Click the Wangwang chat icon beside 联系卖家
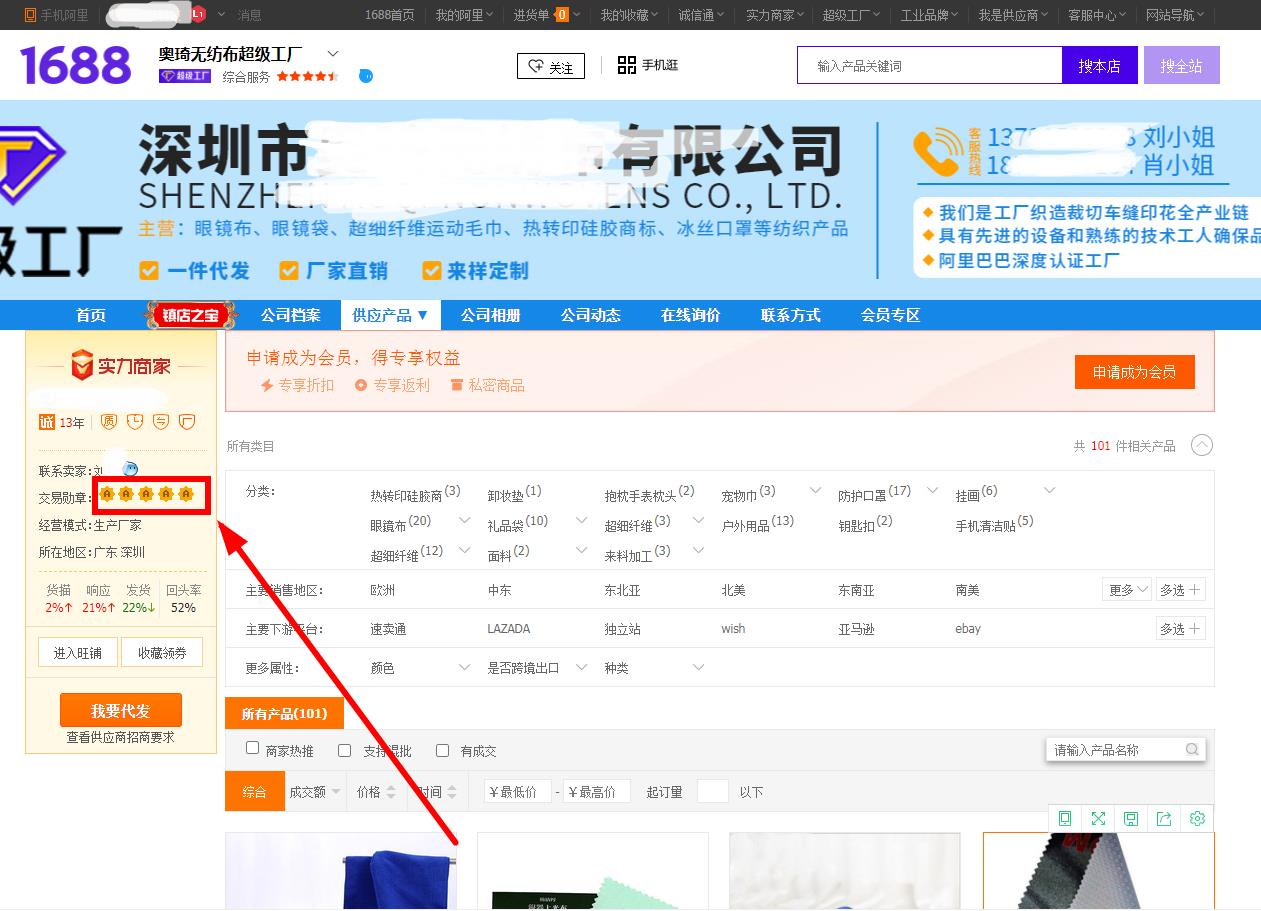The image size is (1261, 911). point(130,469)
